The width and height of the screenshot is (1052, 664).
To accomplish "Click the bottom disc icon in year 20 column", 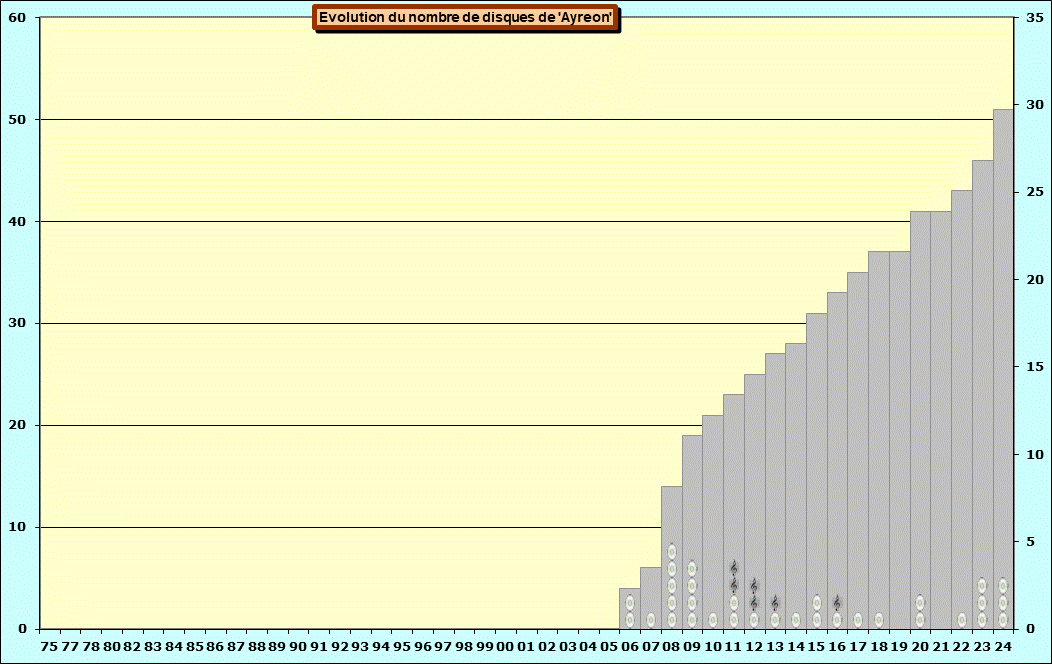I will pyautogui.click(x=920, y=620).
